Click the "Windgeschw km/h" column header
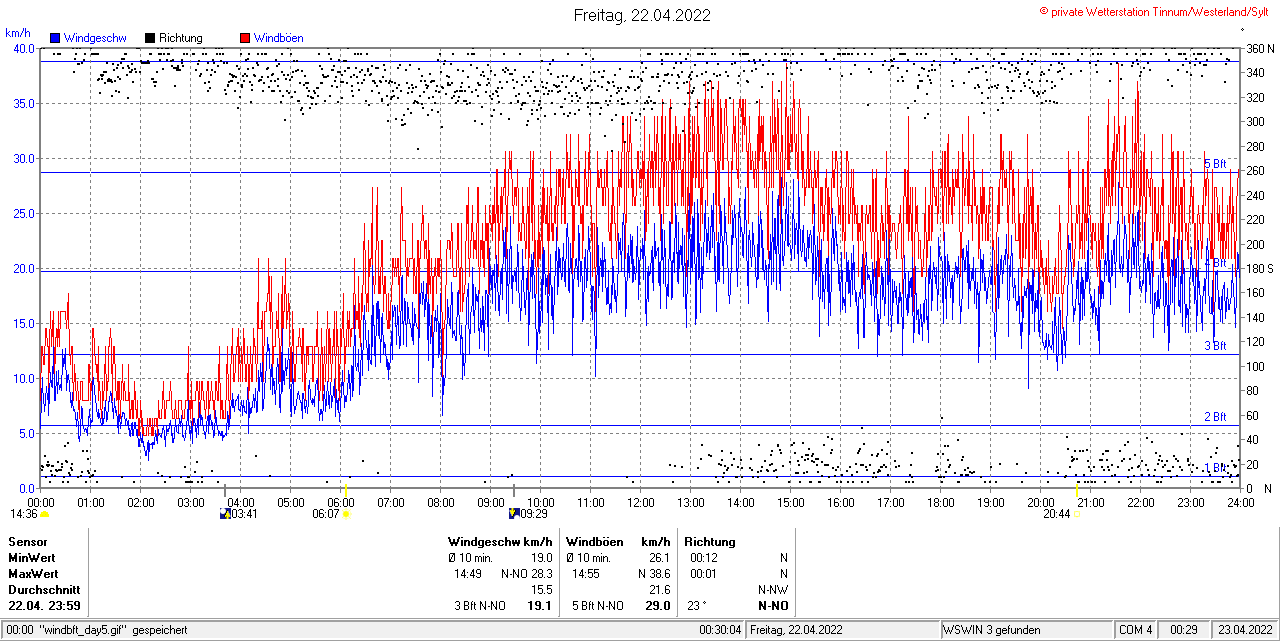The width and height of the screenshot is (1280, 641). point(500,542)
